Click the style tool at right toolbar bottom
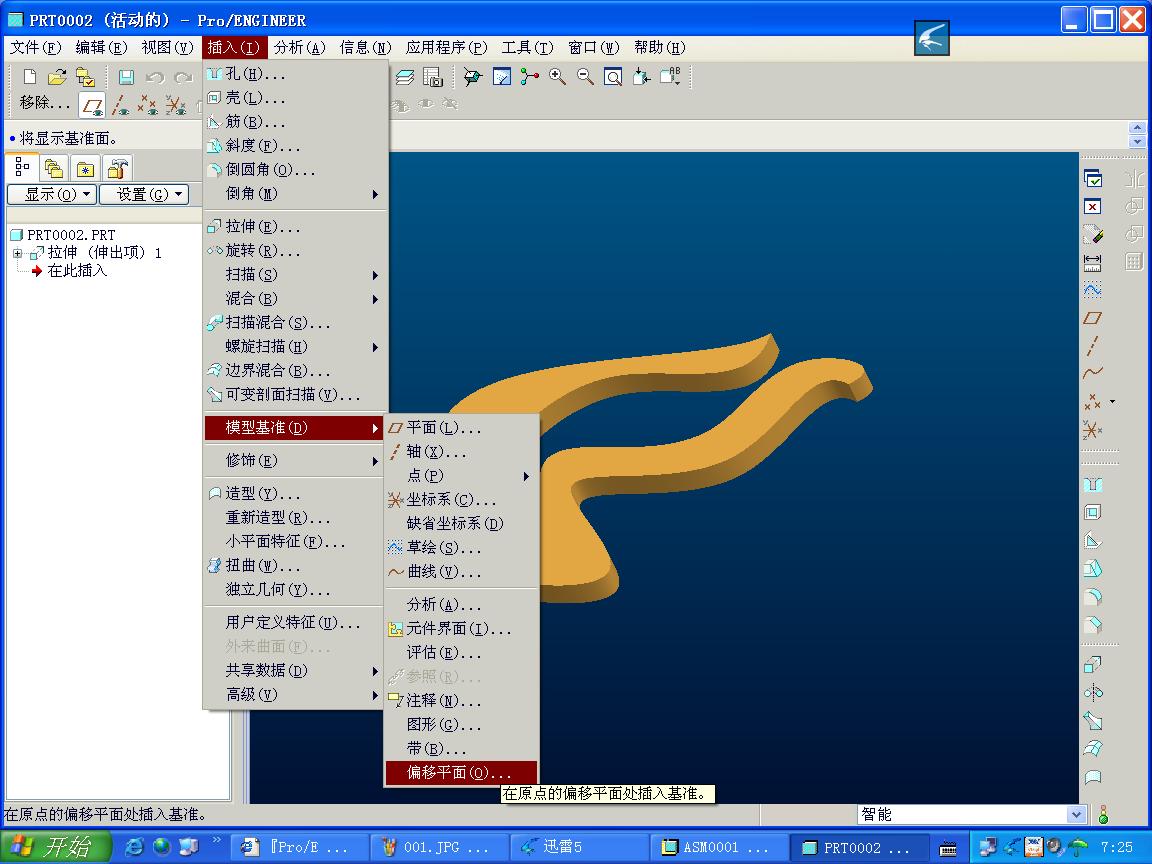Viewport: 1152px width, 864px height. tap(1092, 777)
